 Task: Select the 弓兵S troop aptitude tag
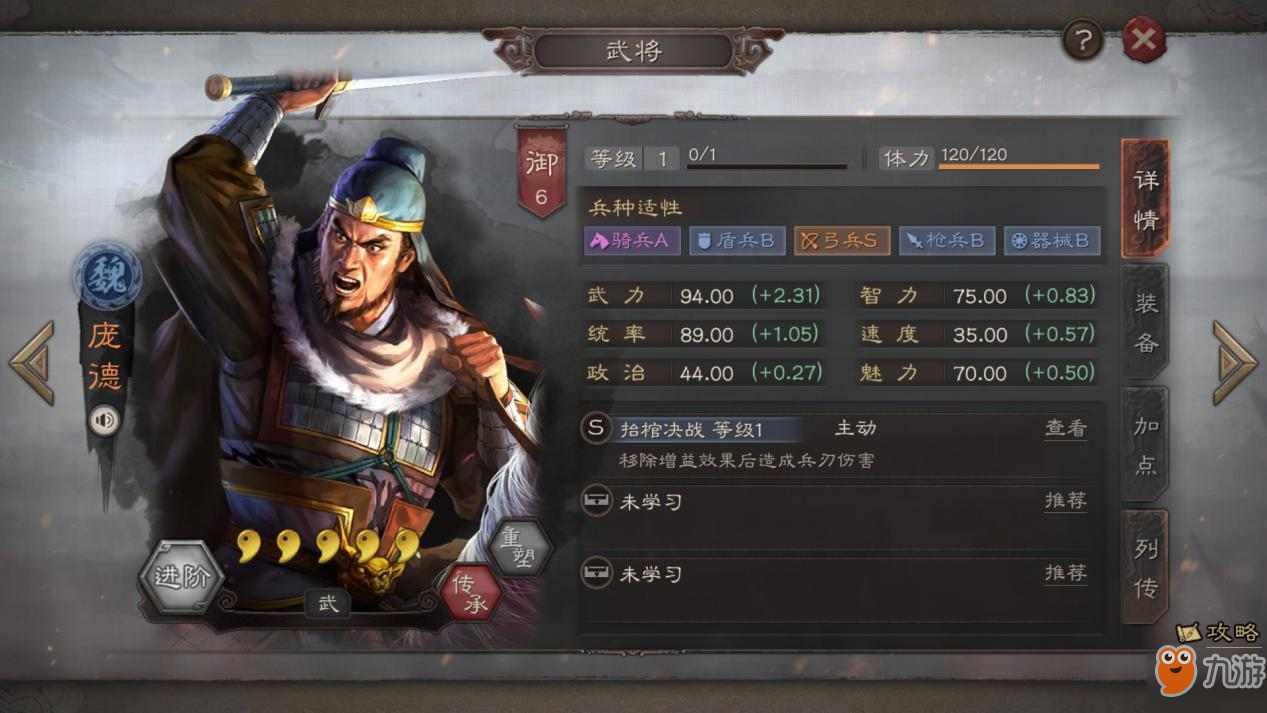(x=842, y=240)
